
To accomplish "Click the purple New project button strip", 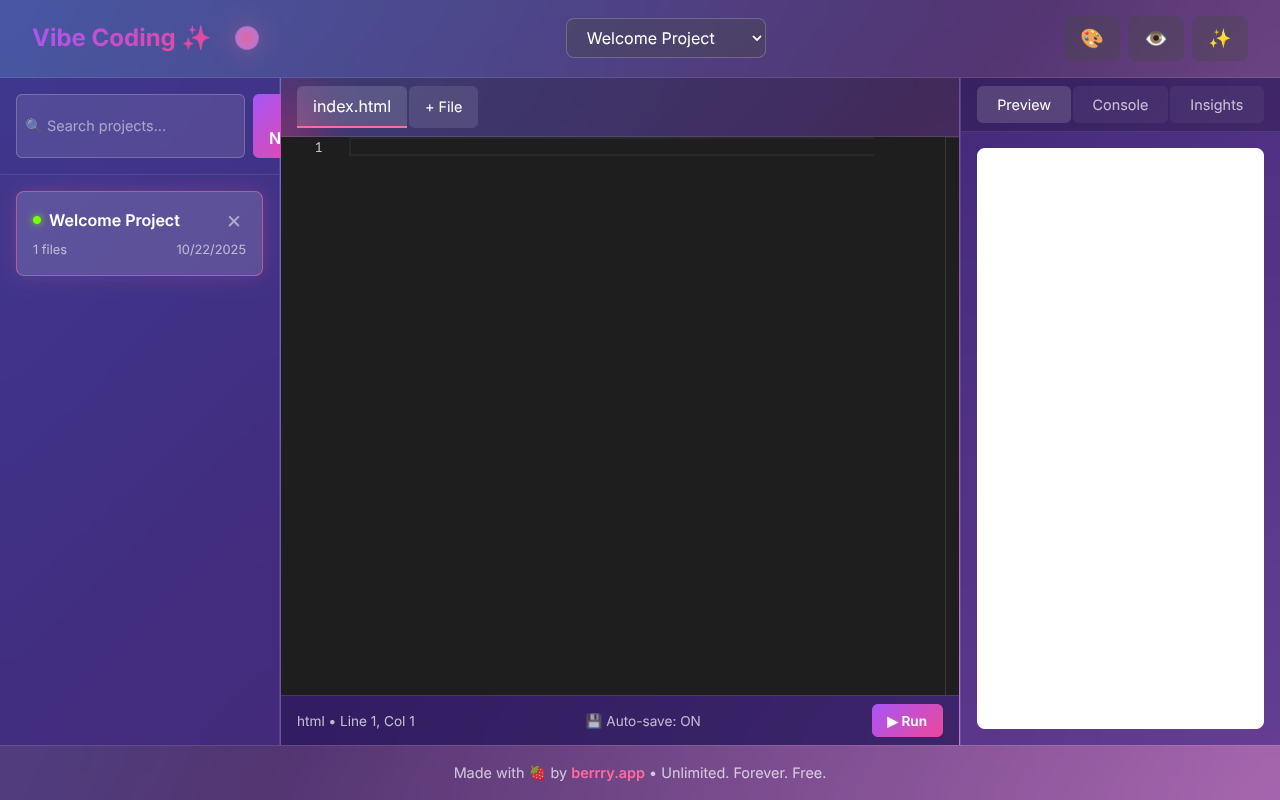I will (270, 126).
